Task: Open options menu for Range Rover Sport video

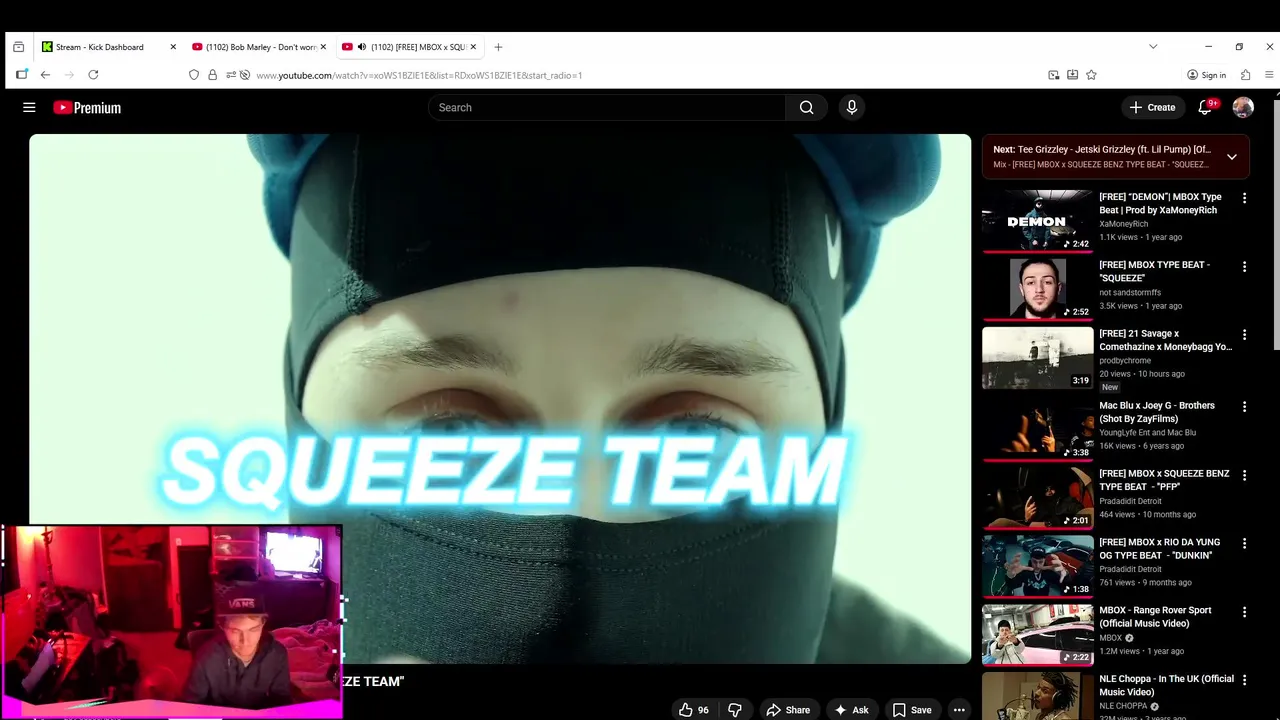Action: click(1244, 612)
